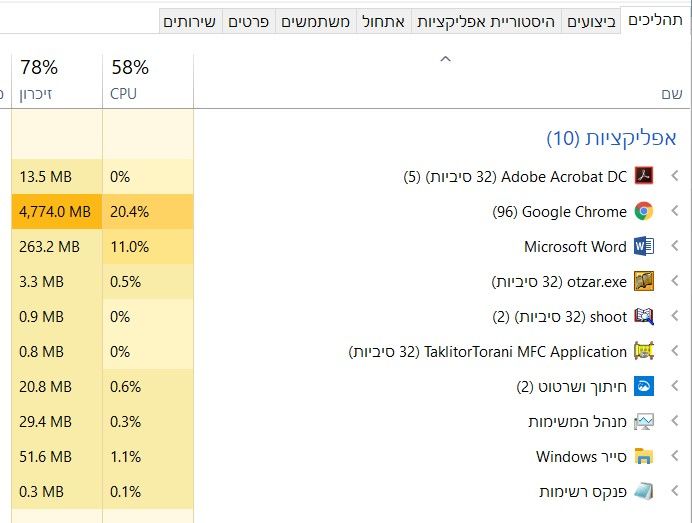Image resolution: width=692 pixels, height=523 pixels.
Task: Switch to the ביצועים tab
Action: pos(592,21)
